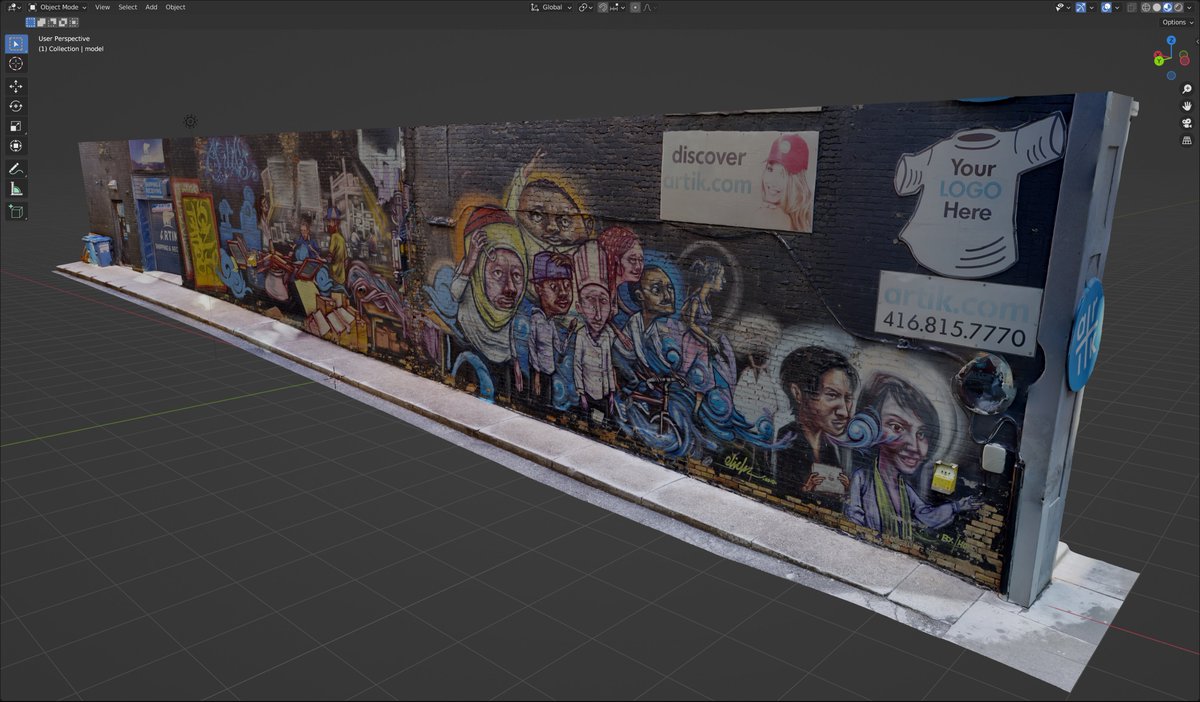Switch to material preview shading
1200x702 pixels.
pyautogui.click(x=1167, y=7)
